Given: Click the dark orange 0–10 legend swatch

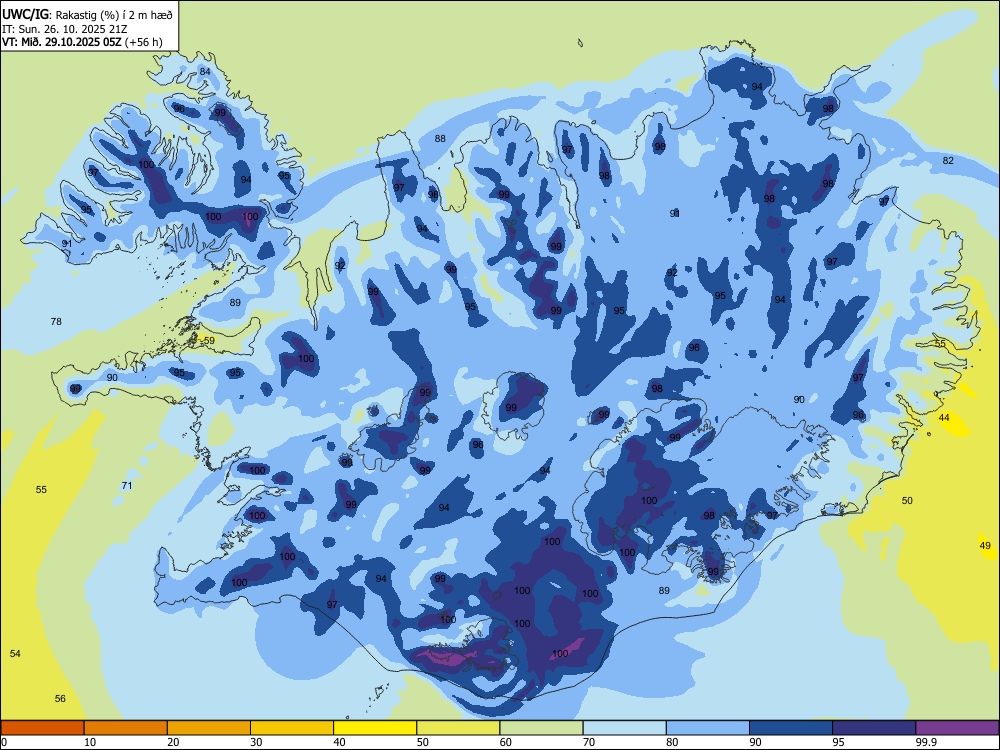Looking at the screenshot, I should [x=42, y=728].
